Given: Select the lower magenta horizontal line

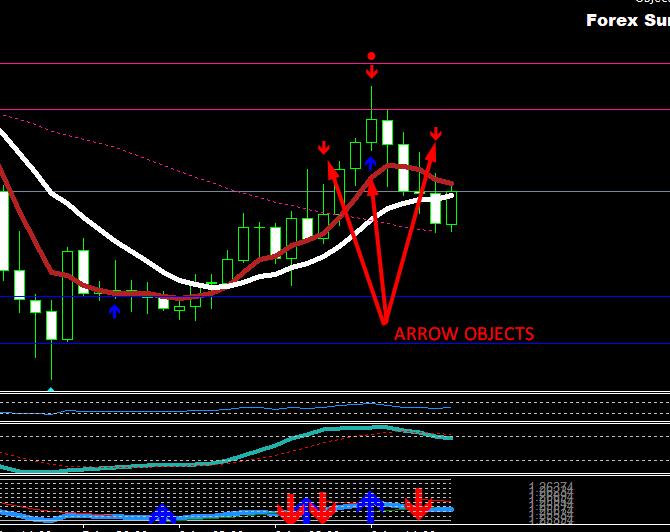Looking at the screenshot, I should coord(335,110).
